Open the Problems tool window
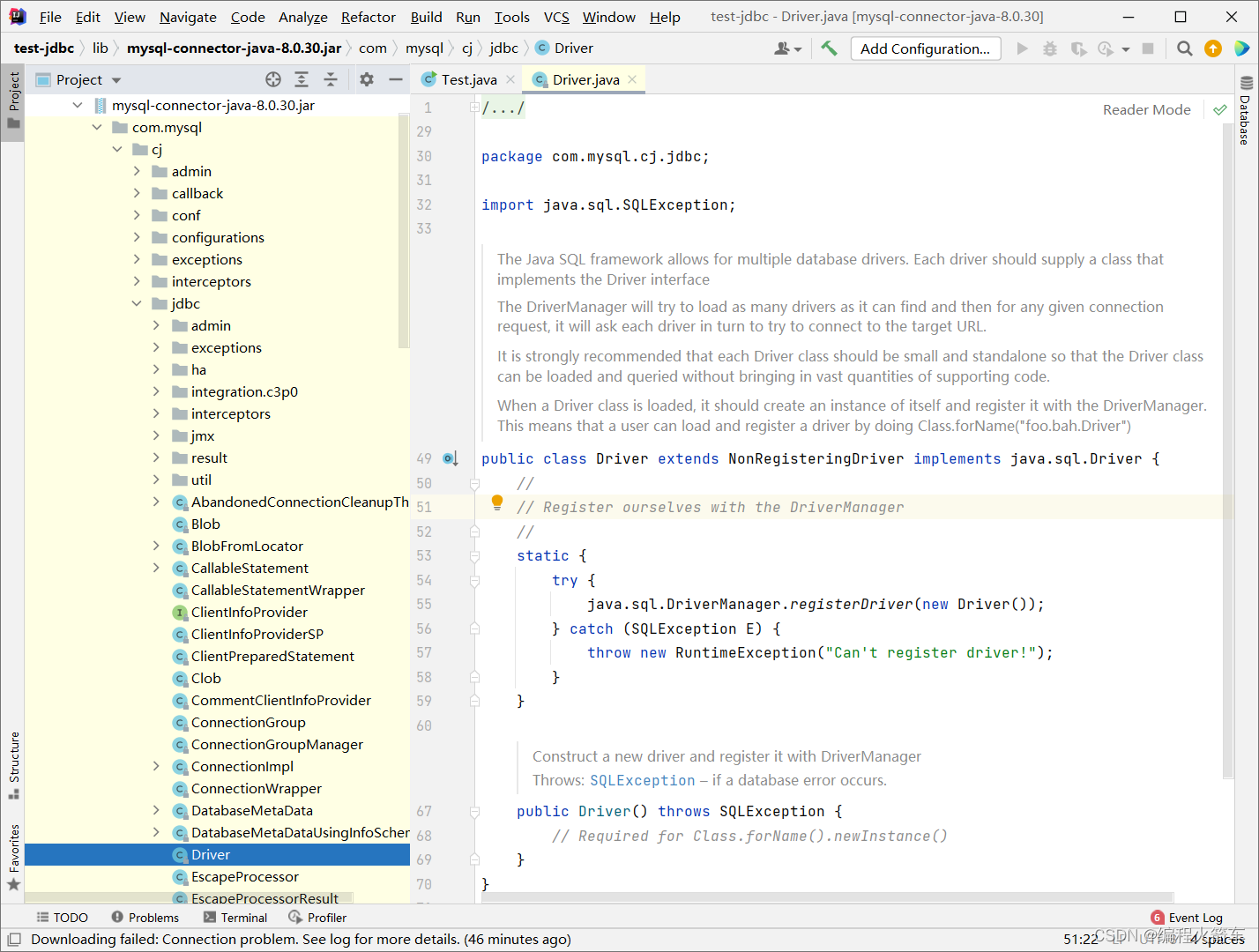The height and width of the screenshot is (952, 1259). [x=145, y=918]
